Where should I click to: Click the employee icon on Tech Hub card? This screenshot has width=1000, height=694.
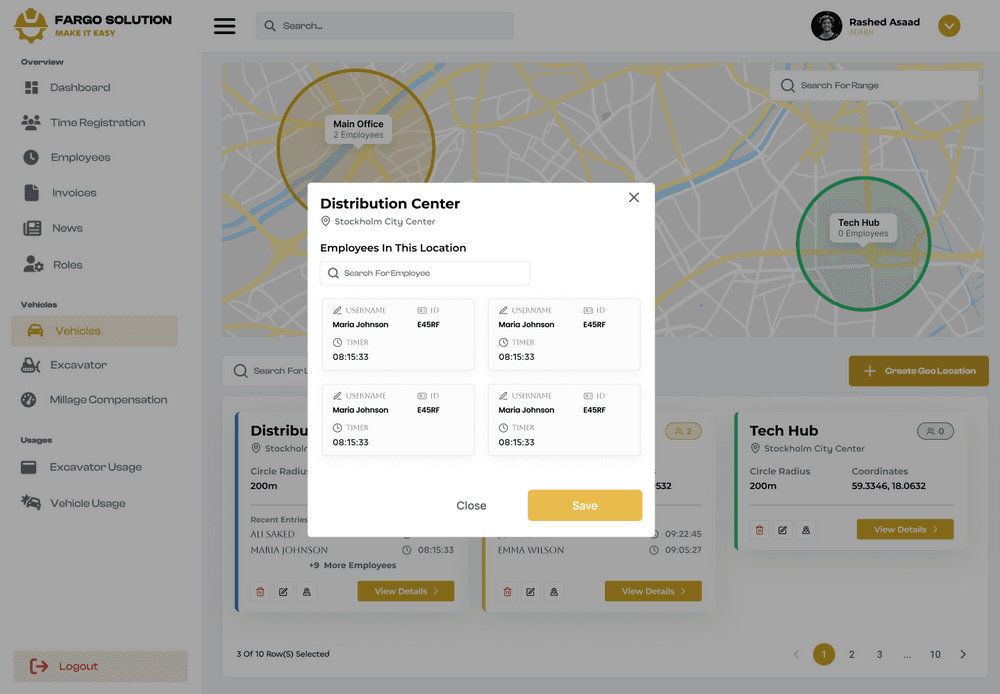click(806, 530)
